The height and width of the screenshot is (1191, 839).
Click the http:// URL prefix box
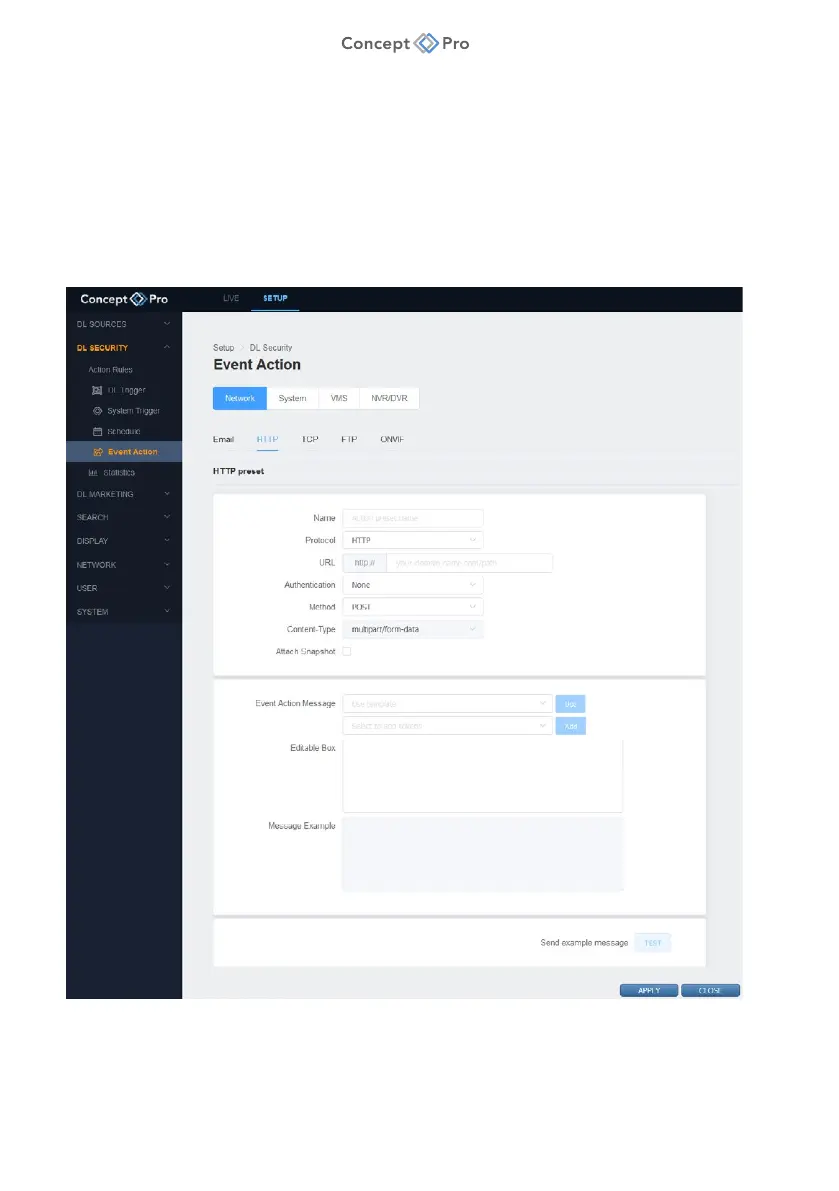[364, 563]
